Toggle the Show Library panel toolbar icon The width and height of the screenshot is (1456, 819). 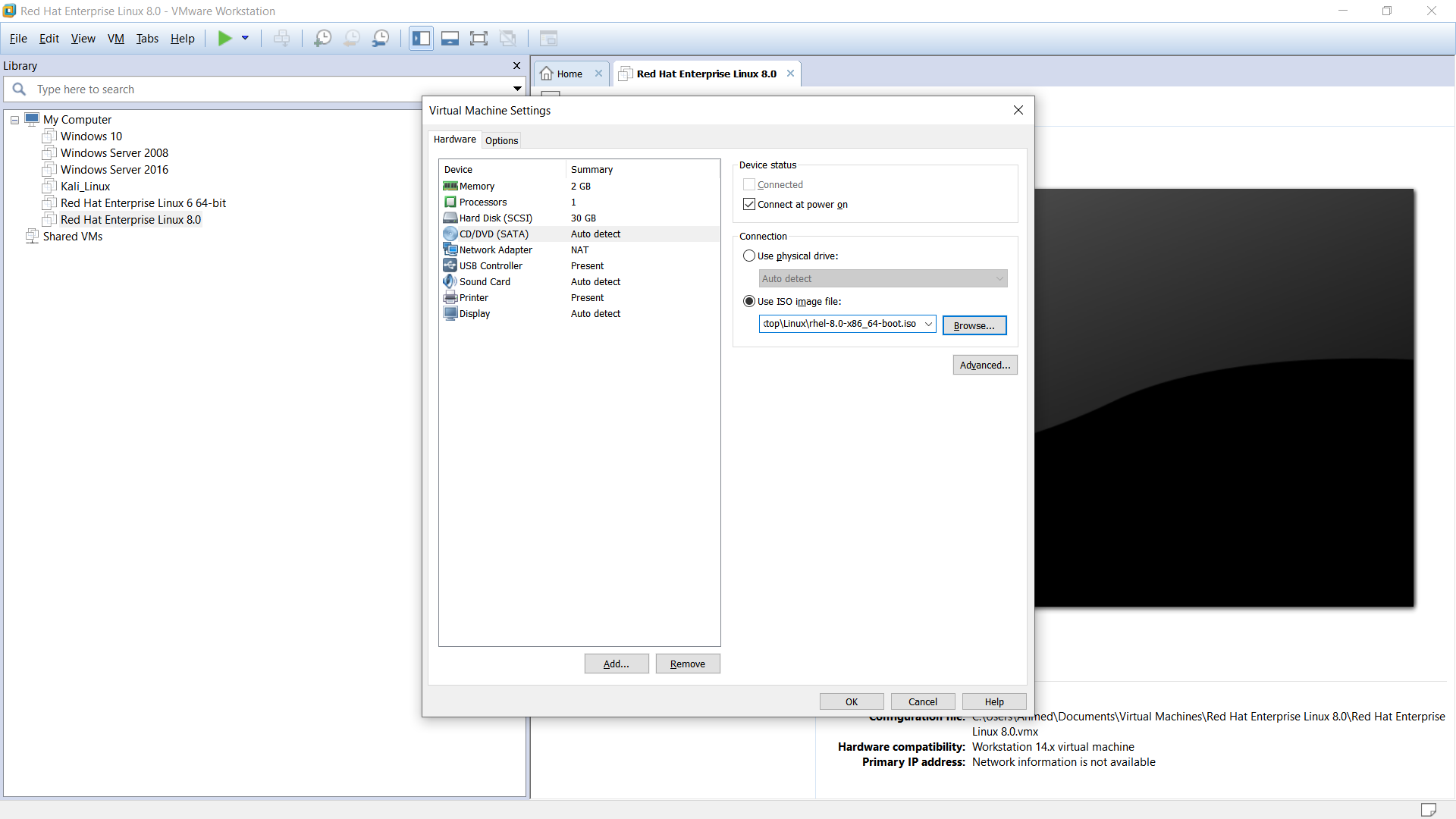(x=421, y=39)
